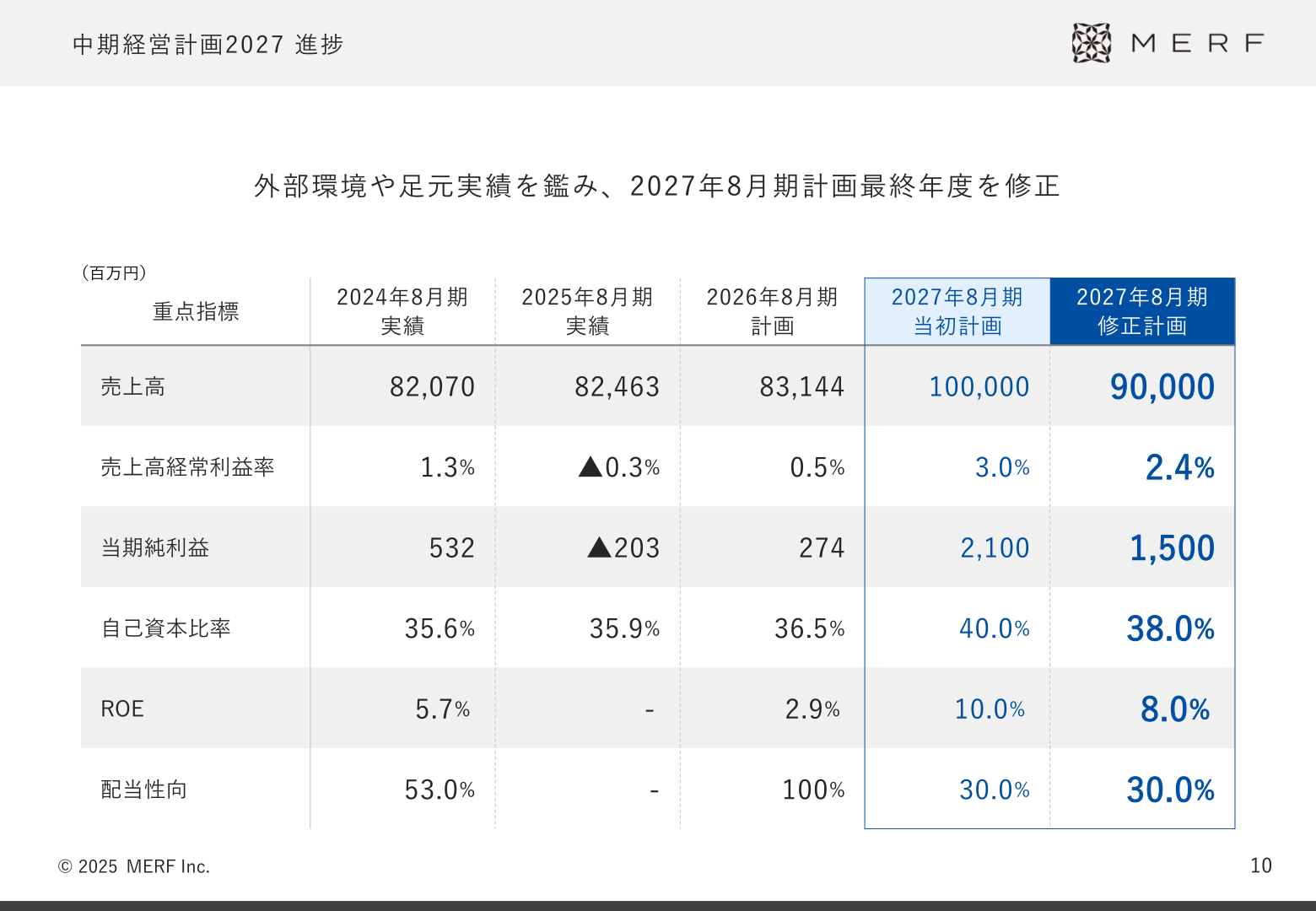Viewport: 1316px width, 911px height.
Task: Click the 274 net income value
Action: click(x=822, y=547)
